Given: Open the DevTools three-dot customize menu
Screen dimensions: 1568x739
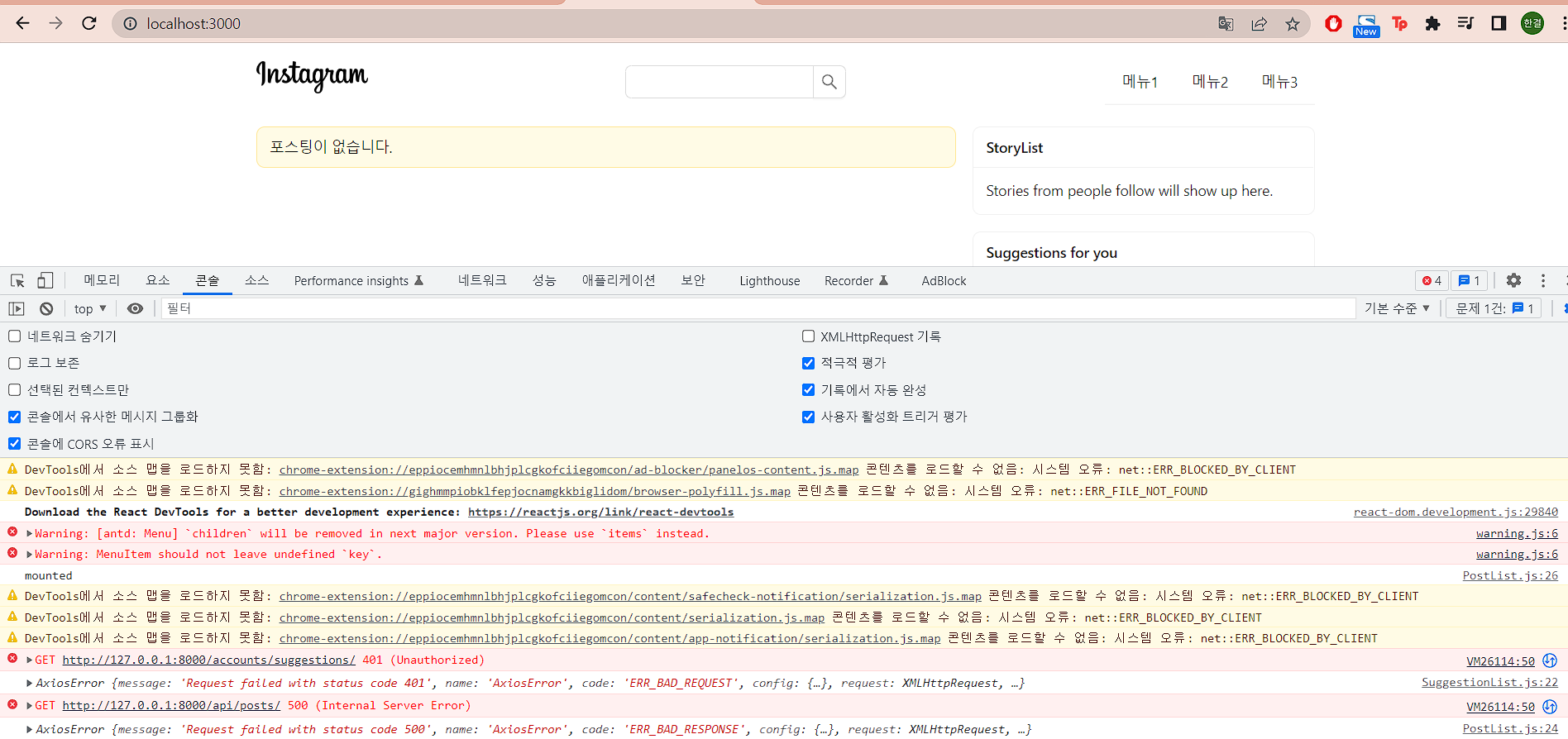Looking at the screenshot, I should 1542,280.
